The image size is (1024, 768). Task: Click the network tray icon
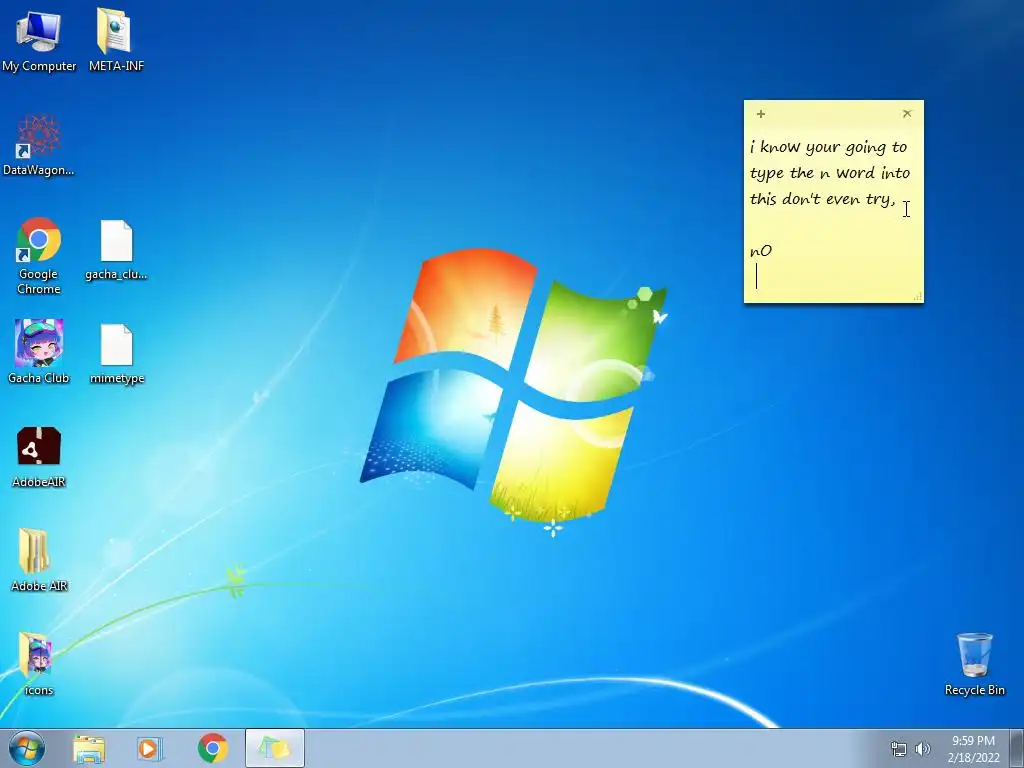899,749
